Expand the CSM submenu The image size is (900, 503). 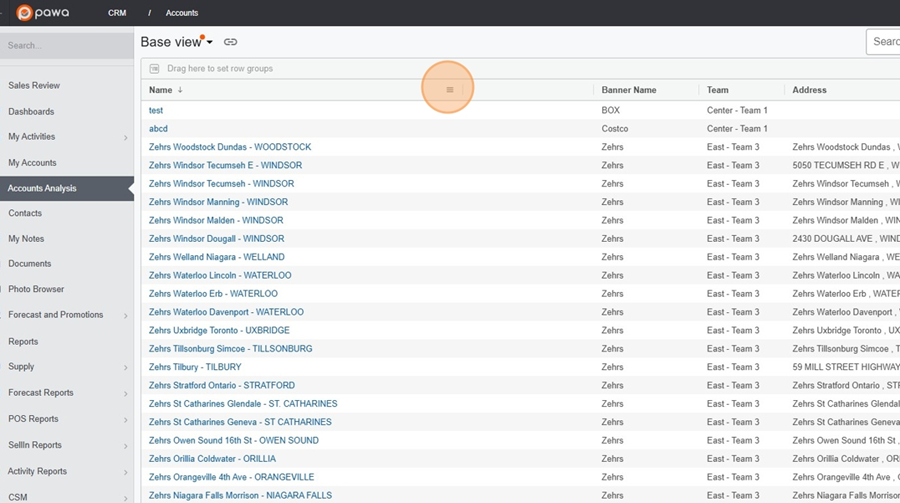tap(126, 498)
